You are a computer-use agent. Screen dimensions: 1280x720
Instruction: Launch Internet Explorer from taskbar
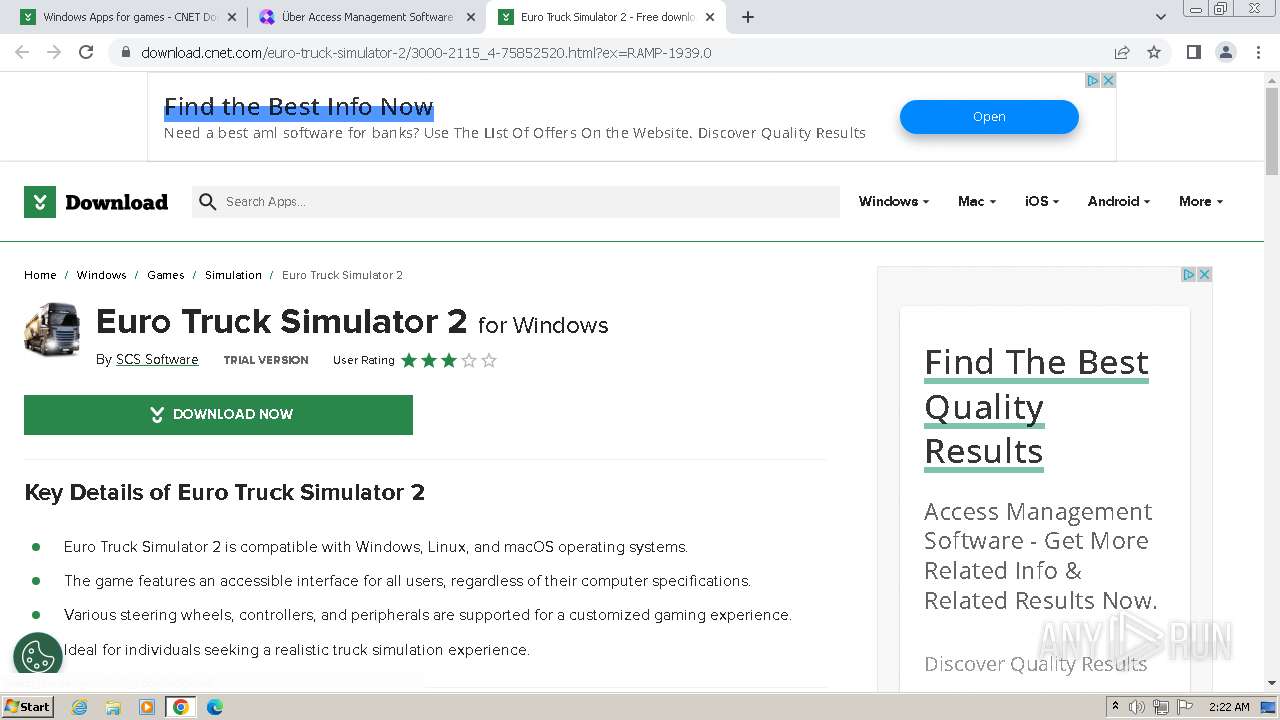click(80, 707)
